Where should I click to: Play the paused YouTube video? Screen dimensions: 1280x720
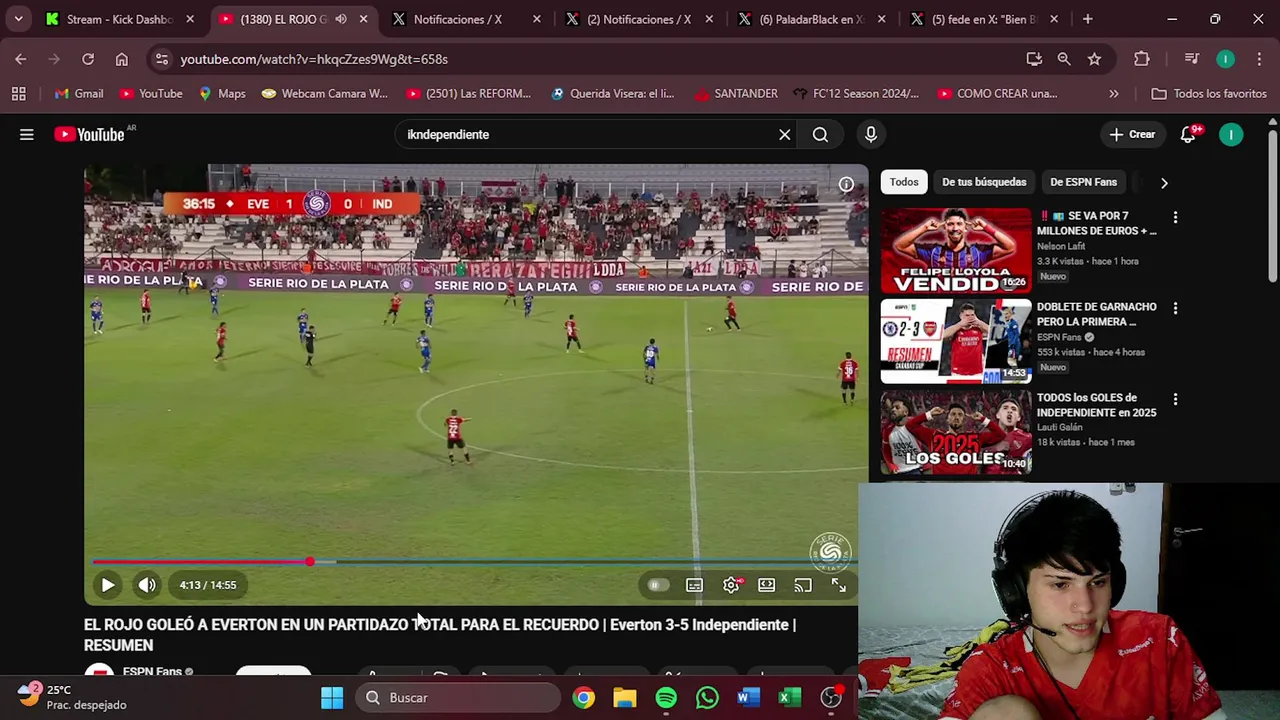(107, 585)
